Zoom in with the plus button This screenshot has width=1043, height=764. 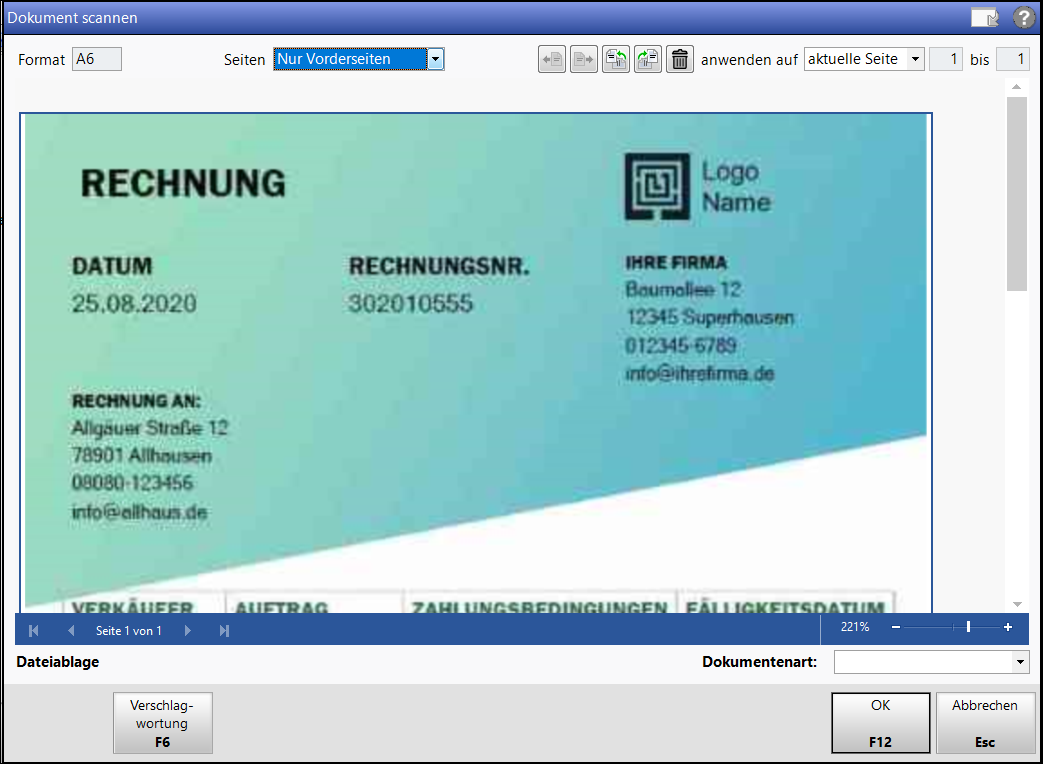(x=1007, y=627)
